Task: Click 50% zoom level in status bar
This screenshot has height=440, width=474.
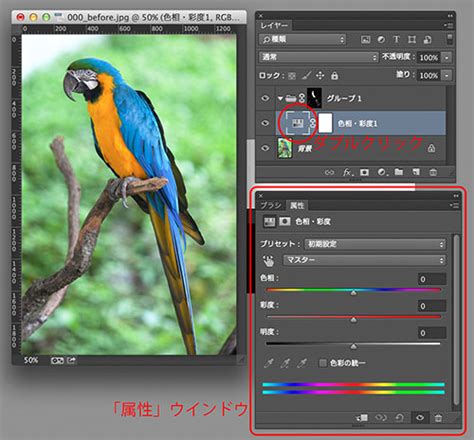Action: point(31,360)
